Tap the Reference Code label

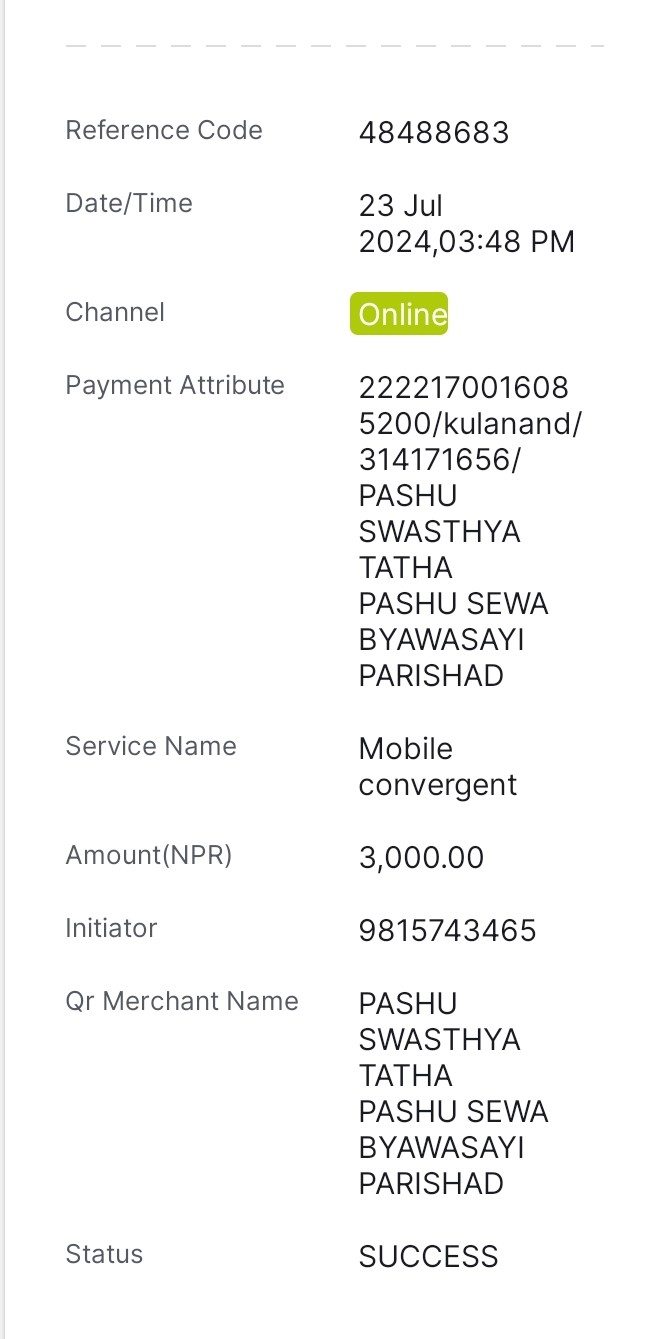coord(164,130)
